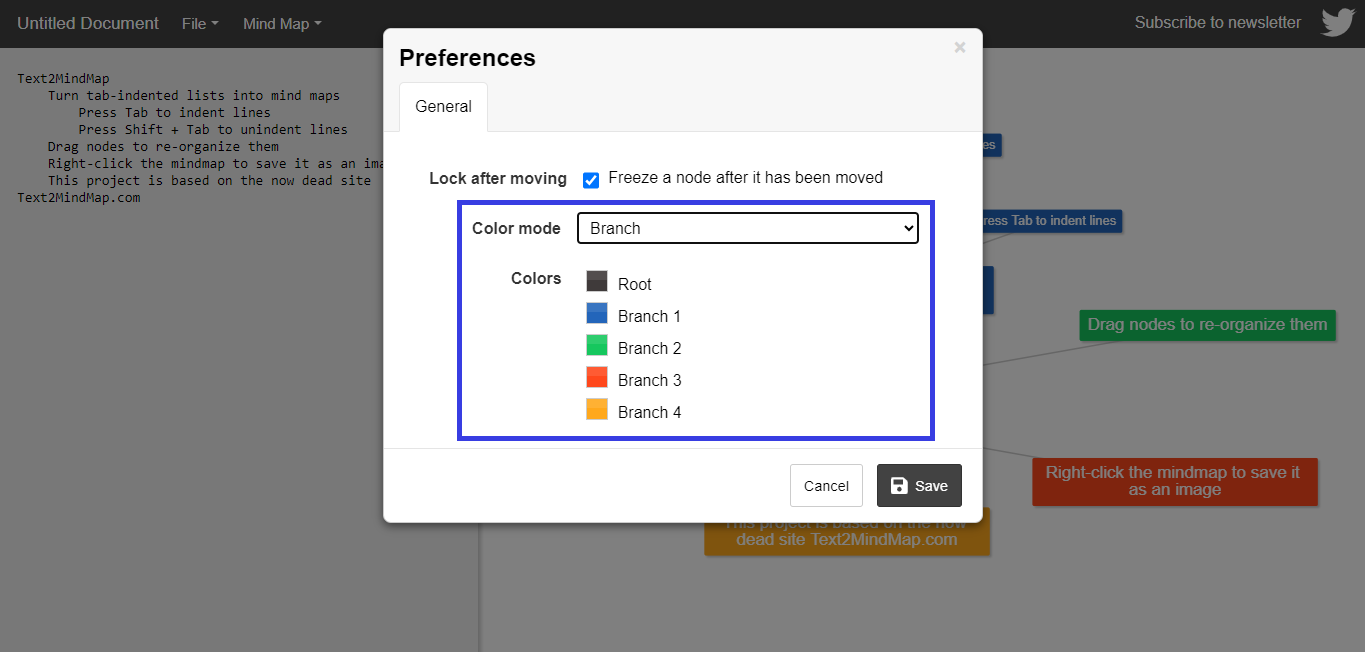Screen dimensions: 1365x652
Task: Click the green Branch 2 color swatch
Action: [596, 345]
